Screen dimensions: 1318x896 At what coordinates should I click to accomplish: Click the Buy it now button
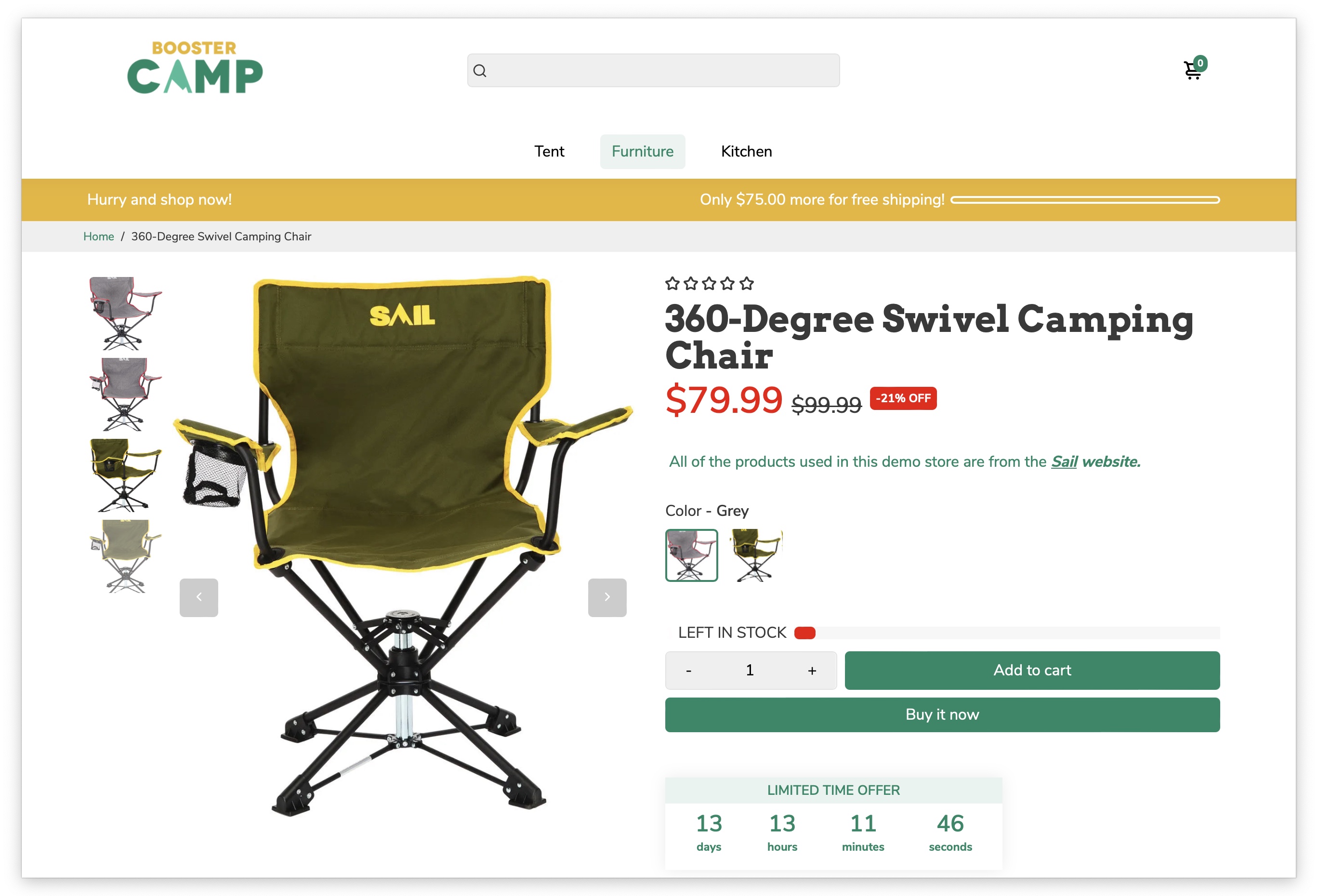942,714
